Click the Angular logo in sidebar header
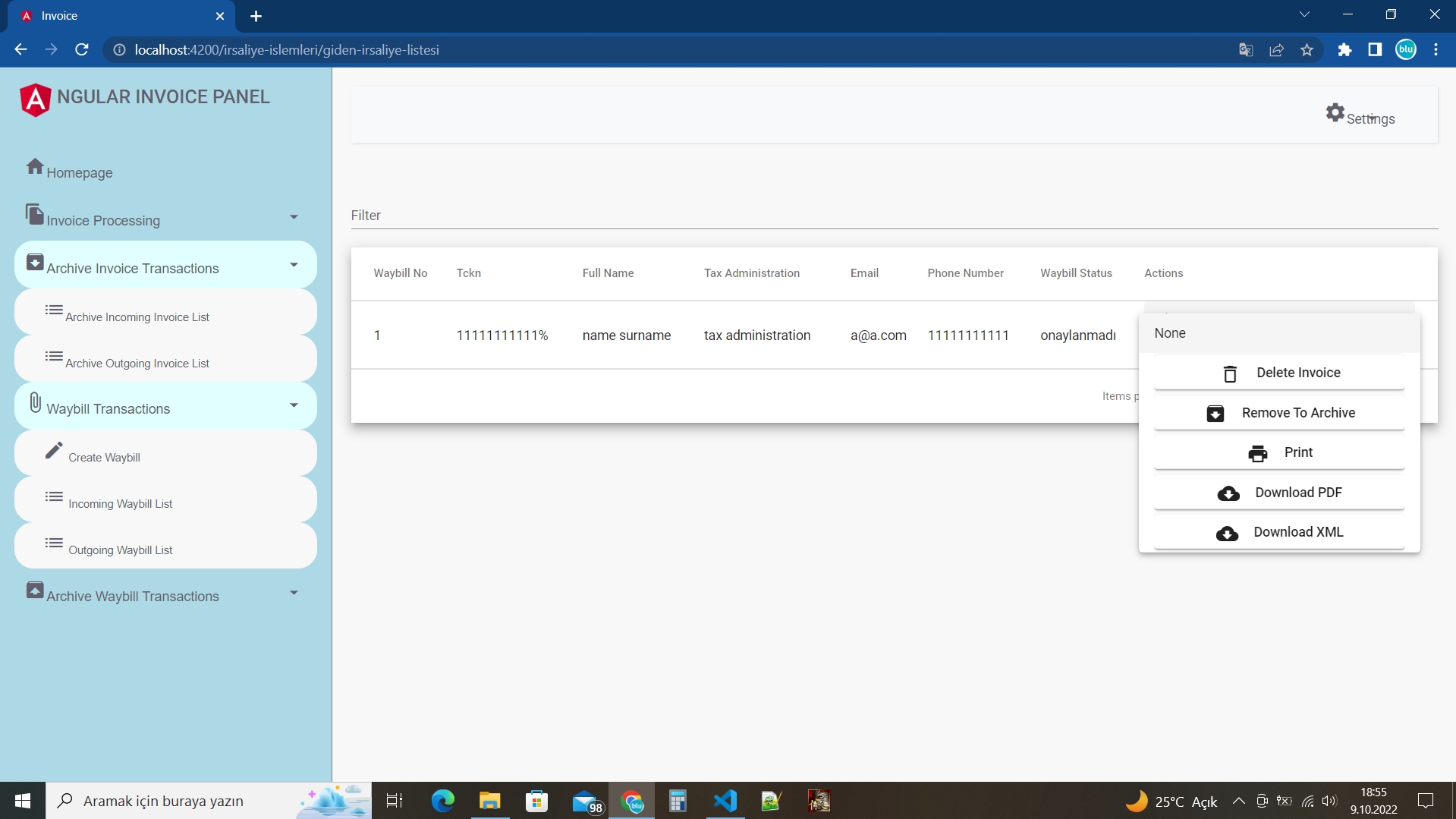The image size is (1456, 819). pyautogui.click(x=35, y=99)
